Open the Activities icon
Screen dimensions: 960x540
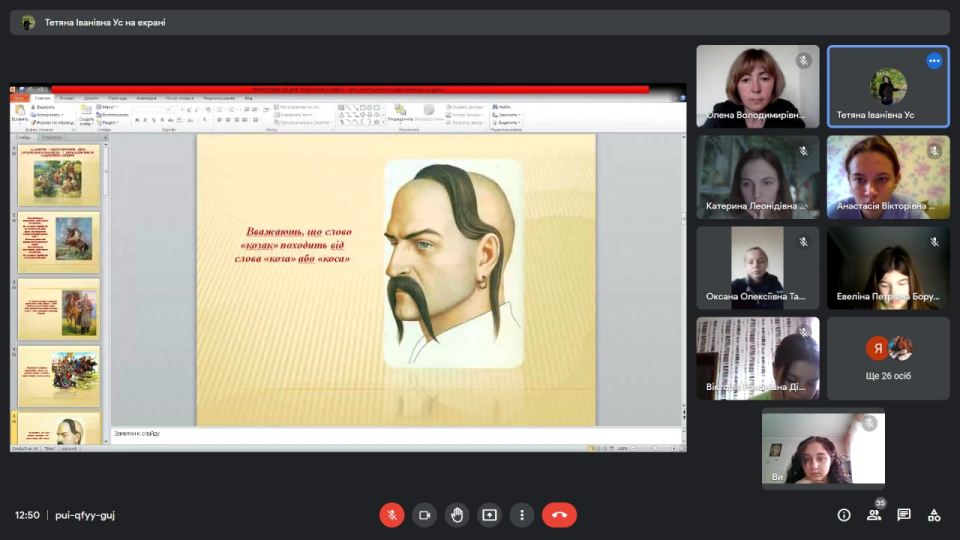934,515
